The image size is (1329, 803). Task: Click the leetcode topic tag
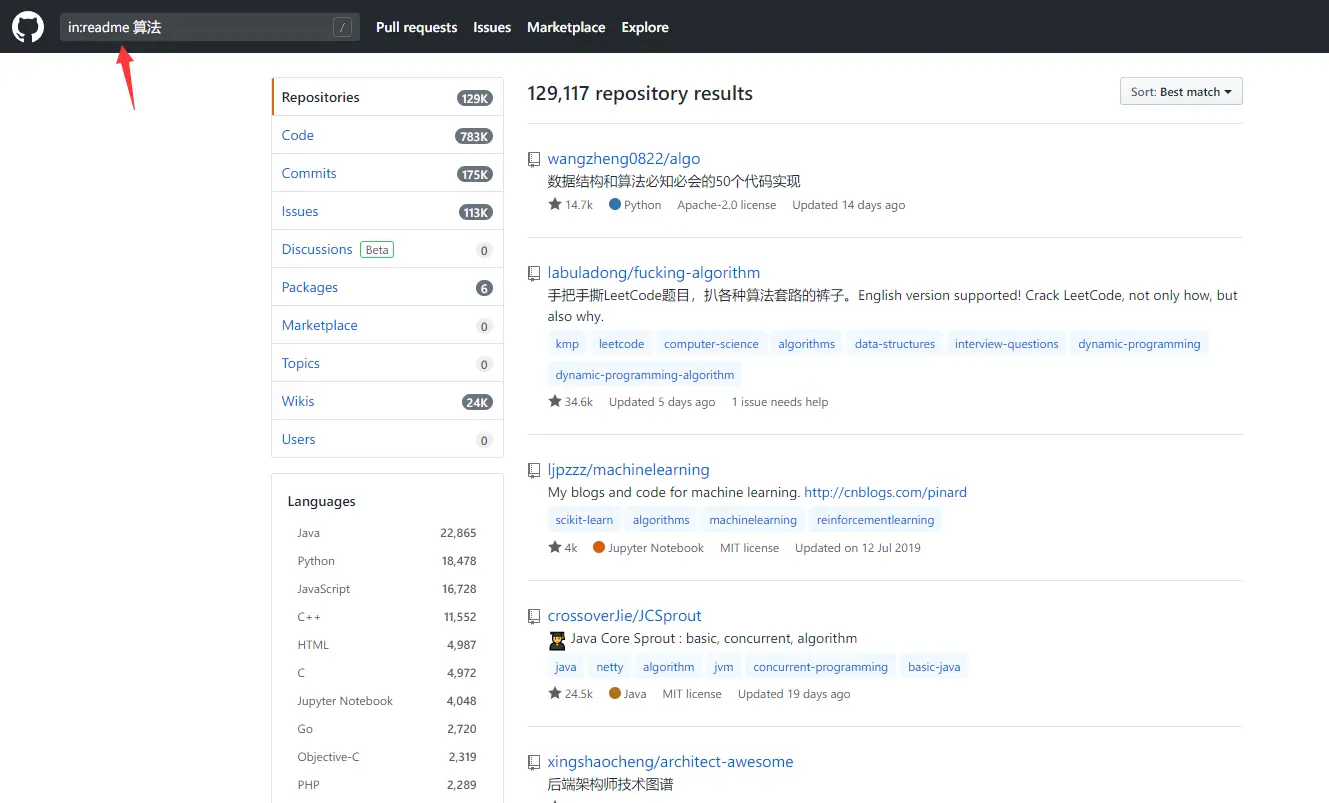tap(621, 344)
